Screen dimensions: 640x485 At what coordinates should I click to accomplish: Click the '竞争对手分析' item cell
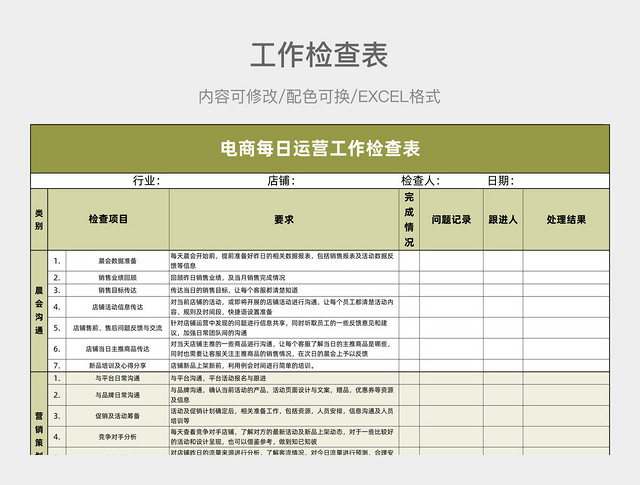(x=118, y=436)
